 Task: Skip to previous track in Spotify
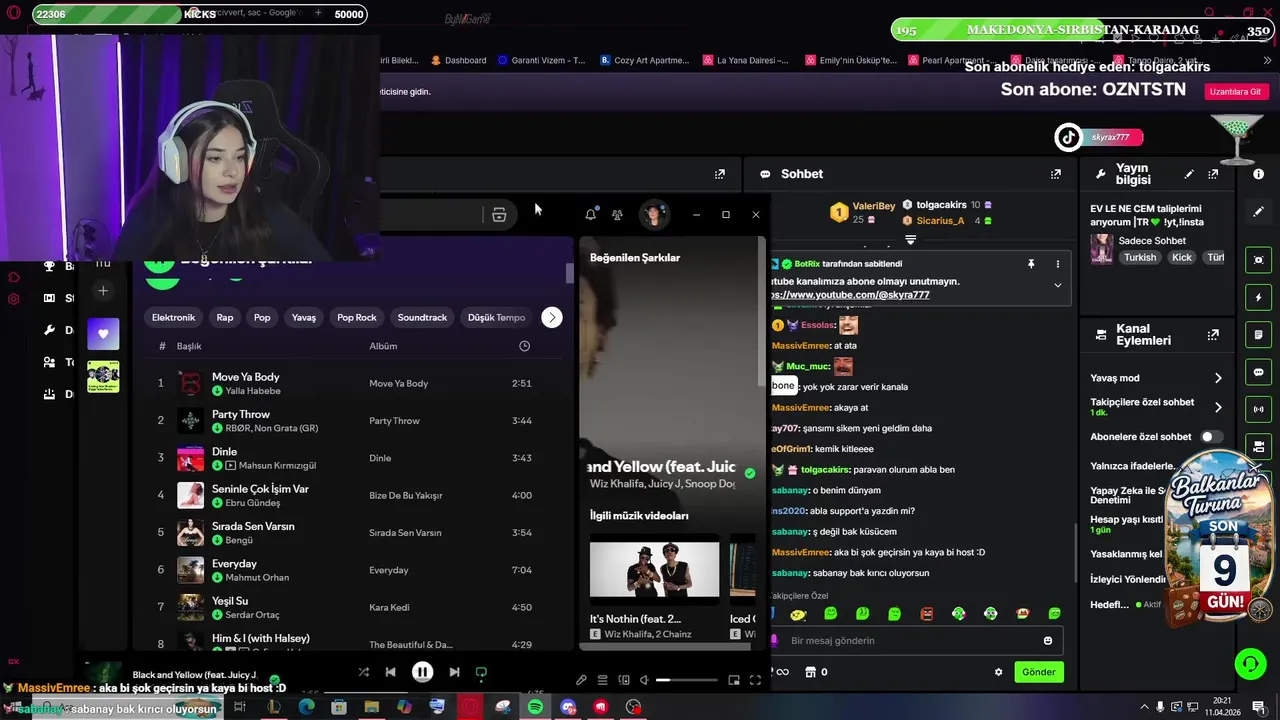[x=391, y=673]
